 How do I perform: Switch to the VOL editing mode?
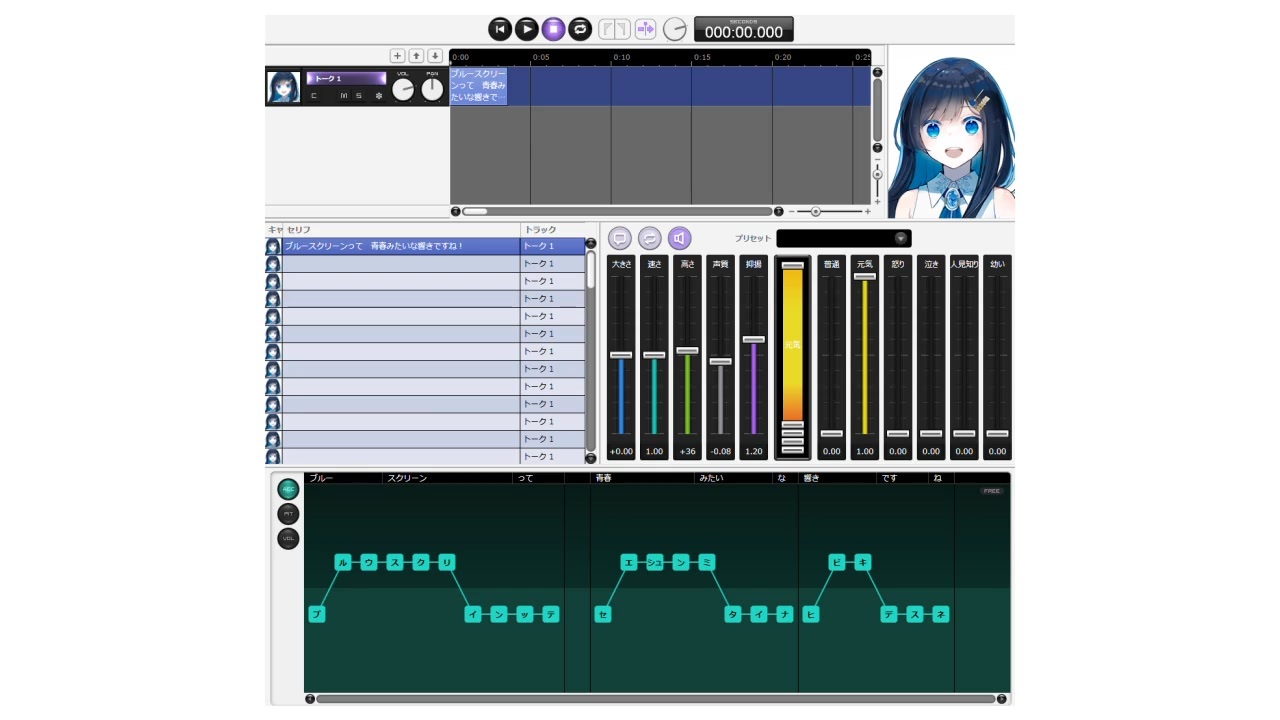[x=288, y=539]
